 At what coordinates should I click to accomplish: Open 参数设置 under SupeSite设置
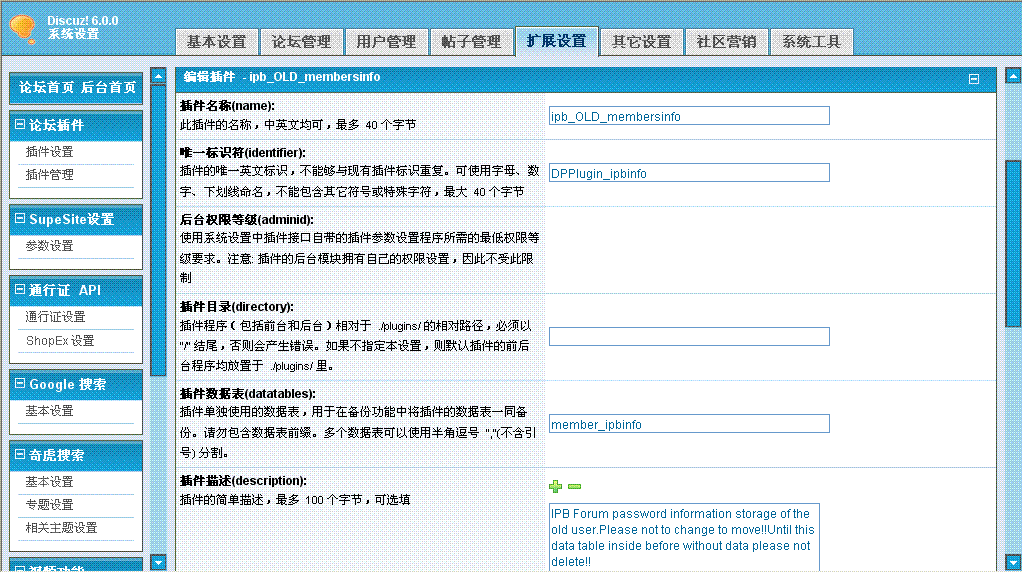point(50,246)
